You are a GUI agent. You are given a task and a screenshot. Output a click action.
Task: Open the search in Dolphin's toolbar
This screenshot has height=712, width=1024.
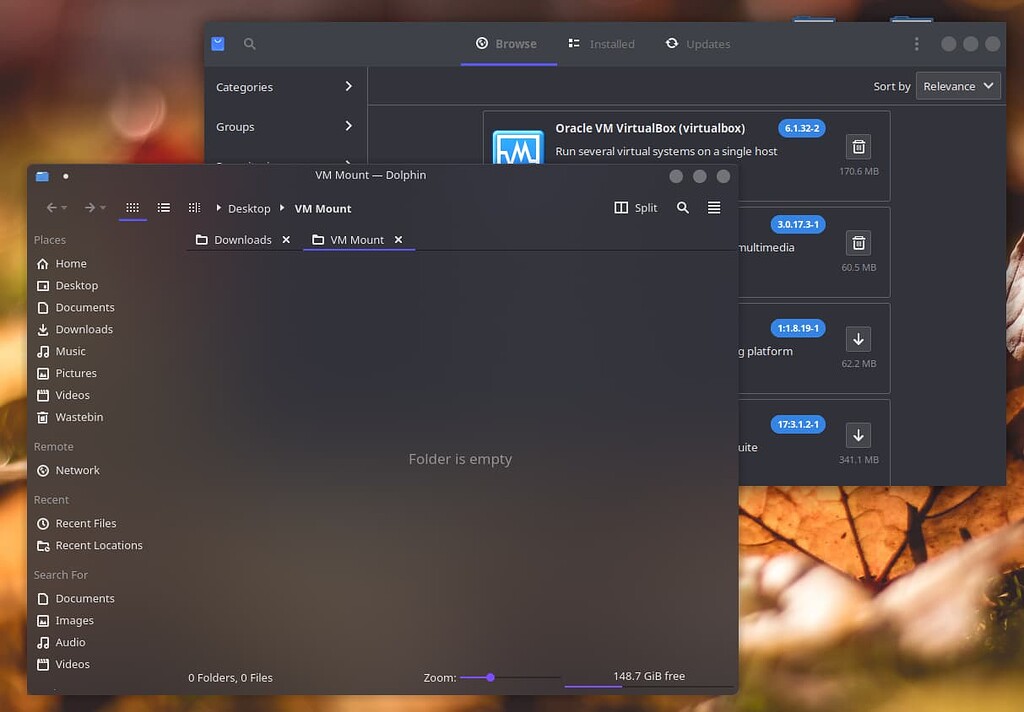tap(682, 208)
